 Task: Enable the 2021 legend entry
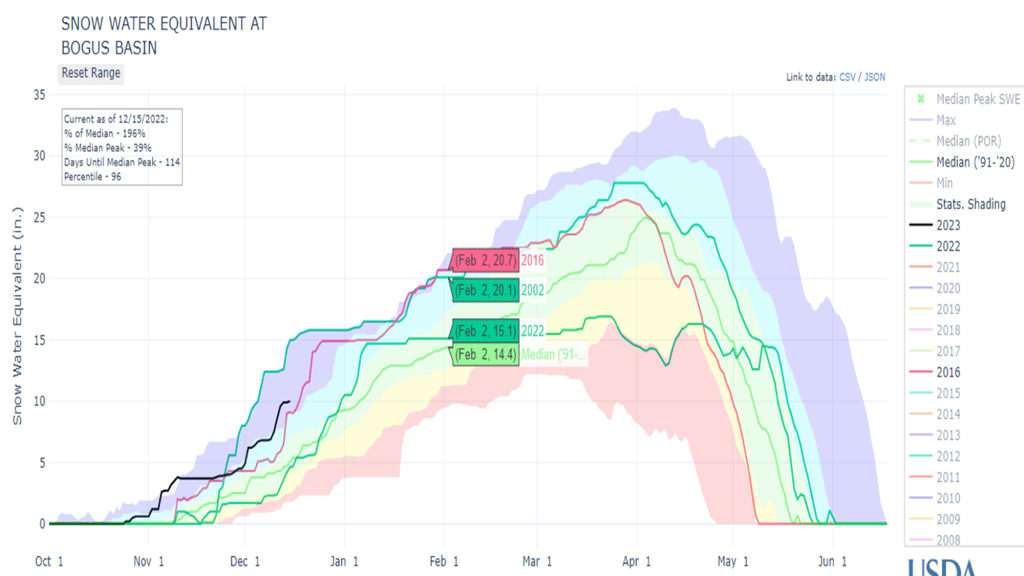(x=948, y=267)
